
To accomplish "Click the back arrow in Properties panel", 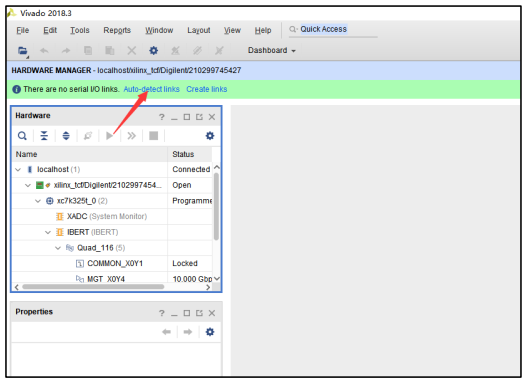I will point(166,332).
